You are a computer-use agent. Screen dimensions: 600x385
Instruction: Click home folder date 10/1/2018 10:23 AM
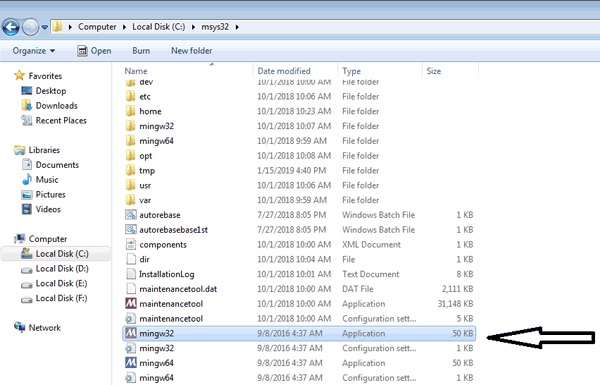(294, 111)
